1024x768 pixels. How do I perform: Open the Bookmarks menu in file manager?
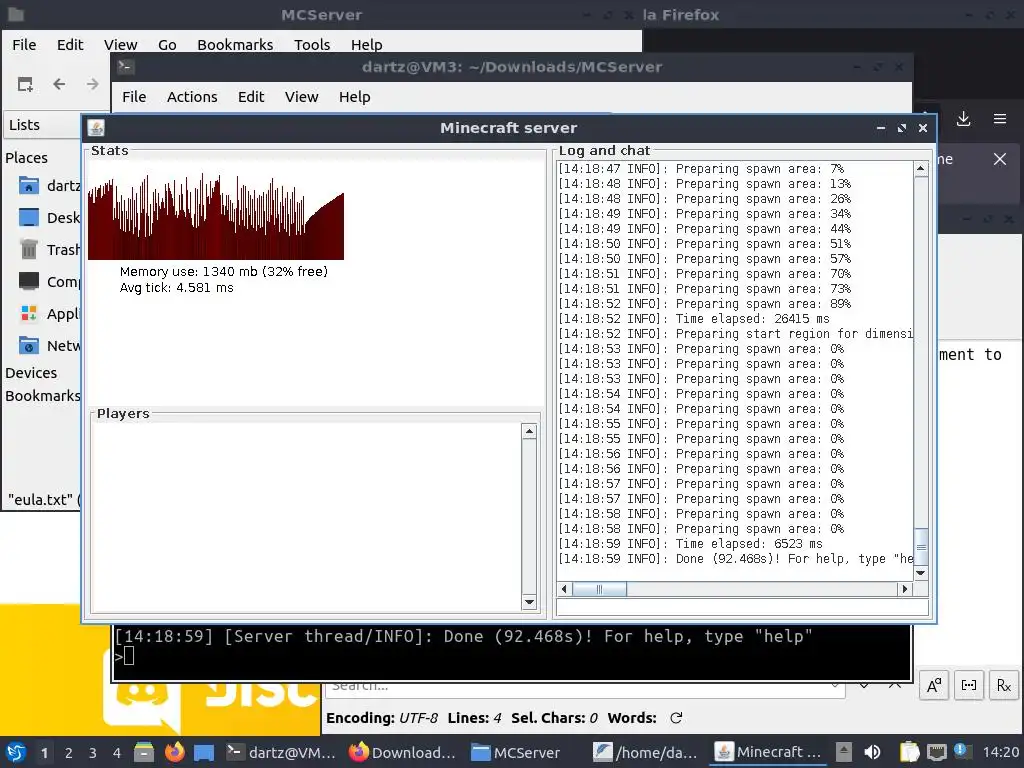(235, 44)
